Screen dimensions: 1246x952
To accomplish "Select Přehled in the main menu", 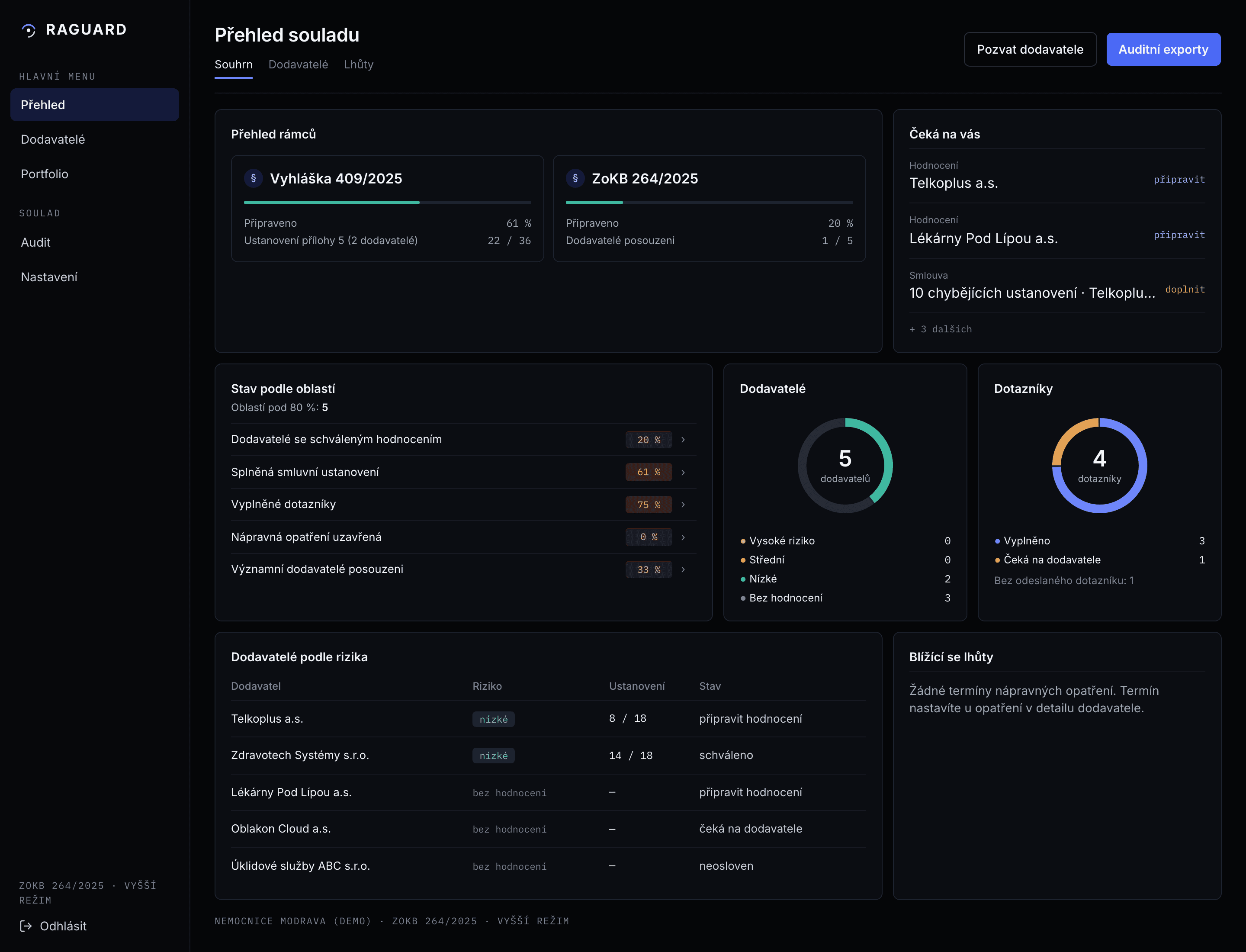I will pos(95,105).
